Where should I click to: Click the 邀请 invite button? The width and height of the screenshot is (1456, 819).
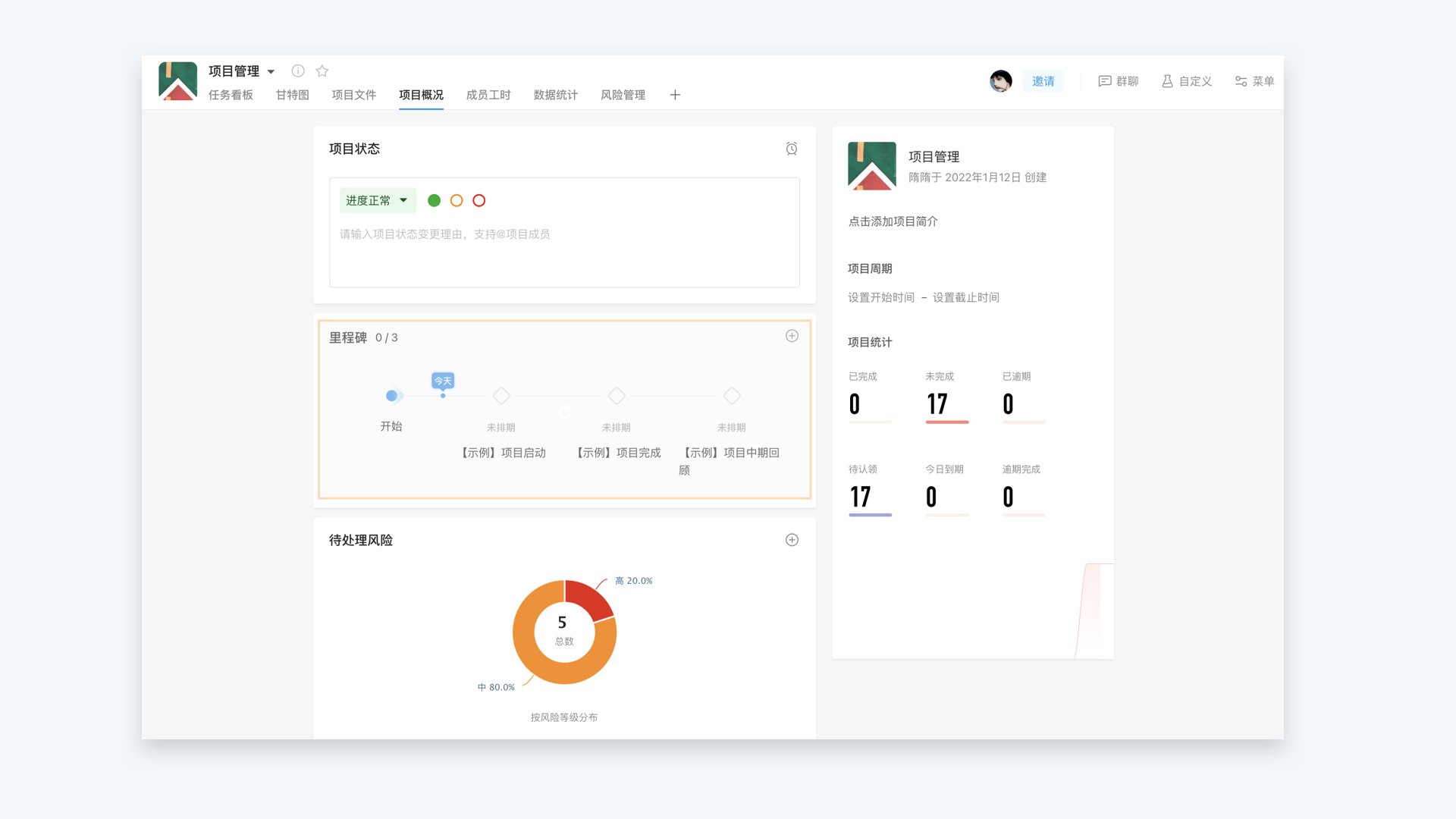[1043, 81]
